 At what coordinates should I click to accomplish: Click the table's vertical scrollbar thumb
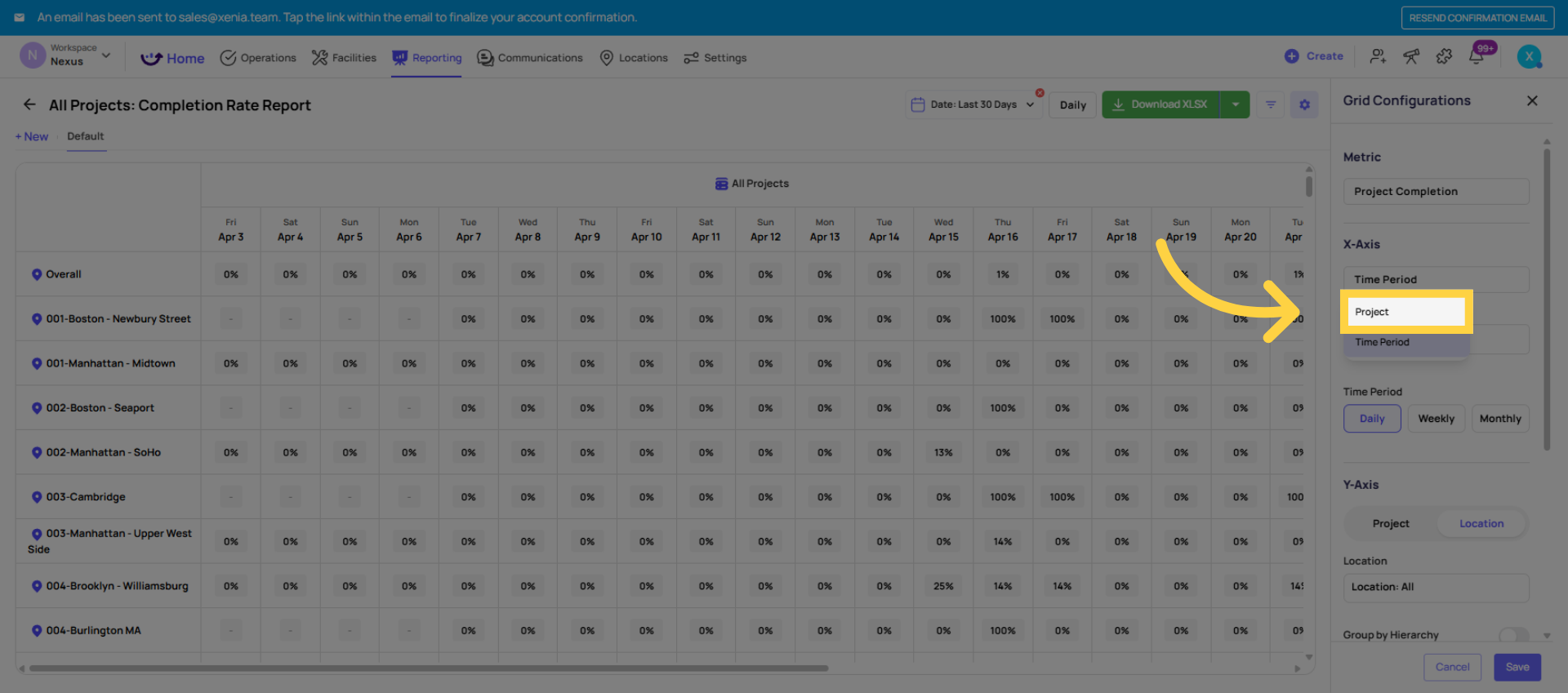[1309, 185]
